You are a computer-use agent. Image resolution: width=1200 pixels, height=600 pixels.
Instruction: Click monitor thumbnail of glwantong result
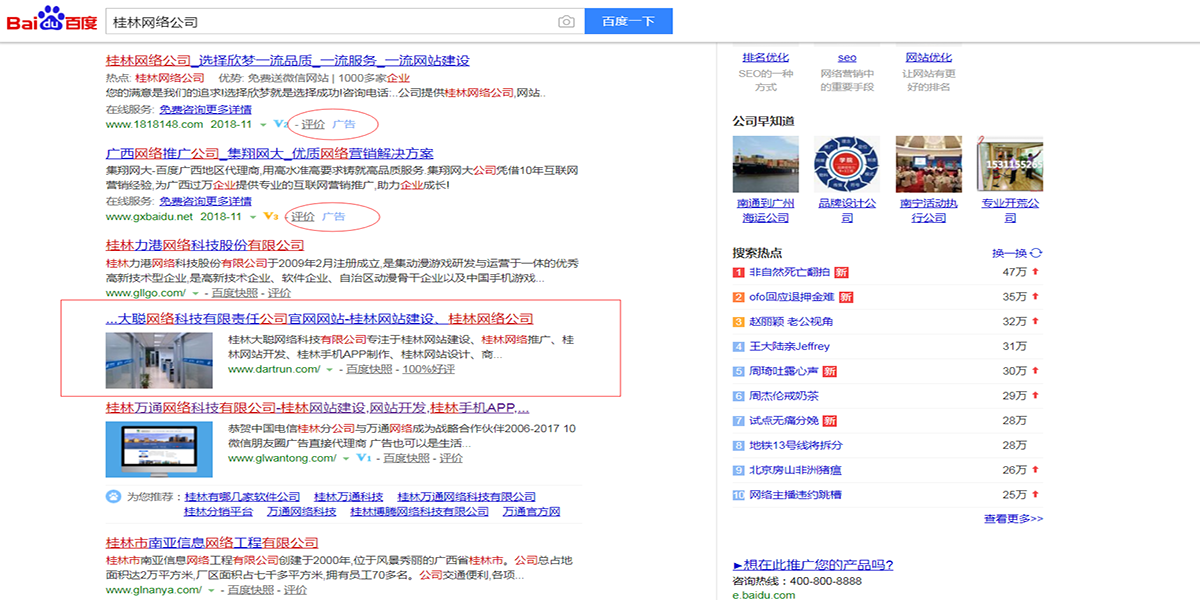click(159, 449)
